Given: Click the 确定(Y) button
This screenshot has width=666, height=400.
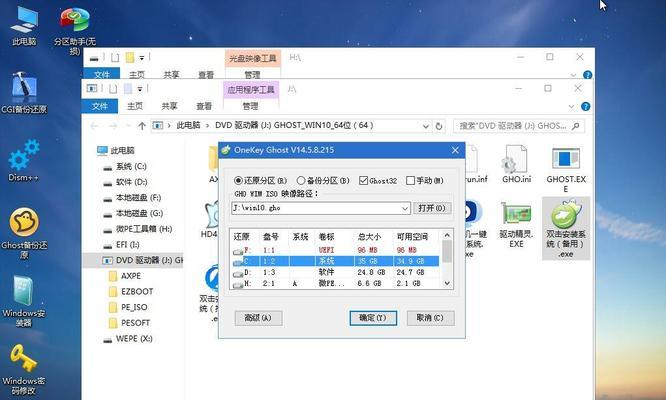Looking at the screenshot, I should pyautogui.click(x=373, y=318).
